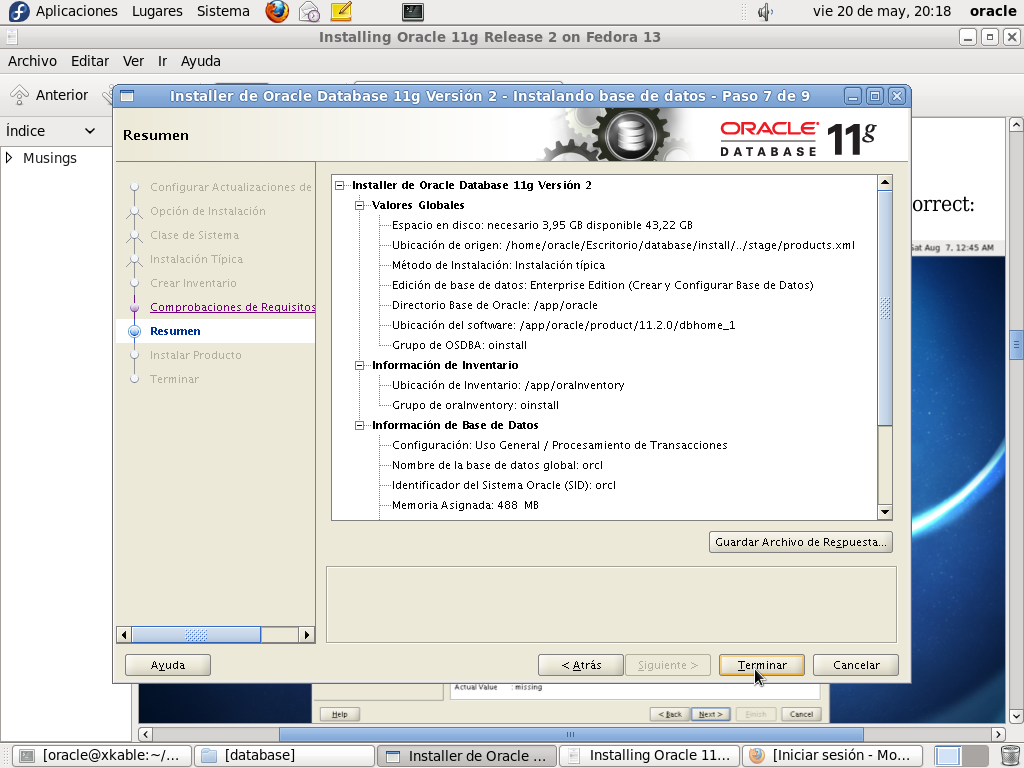The width and height of the screenshot is (1024, 768).
Task: Select Ubicación del software line
Action: click(x=563, y=325)
